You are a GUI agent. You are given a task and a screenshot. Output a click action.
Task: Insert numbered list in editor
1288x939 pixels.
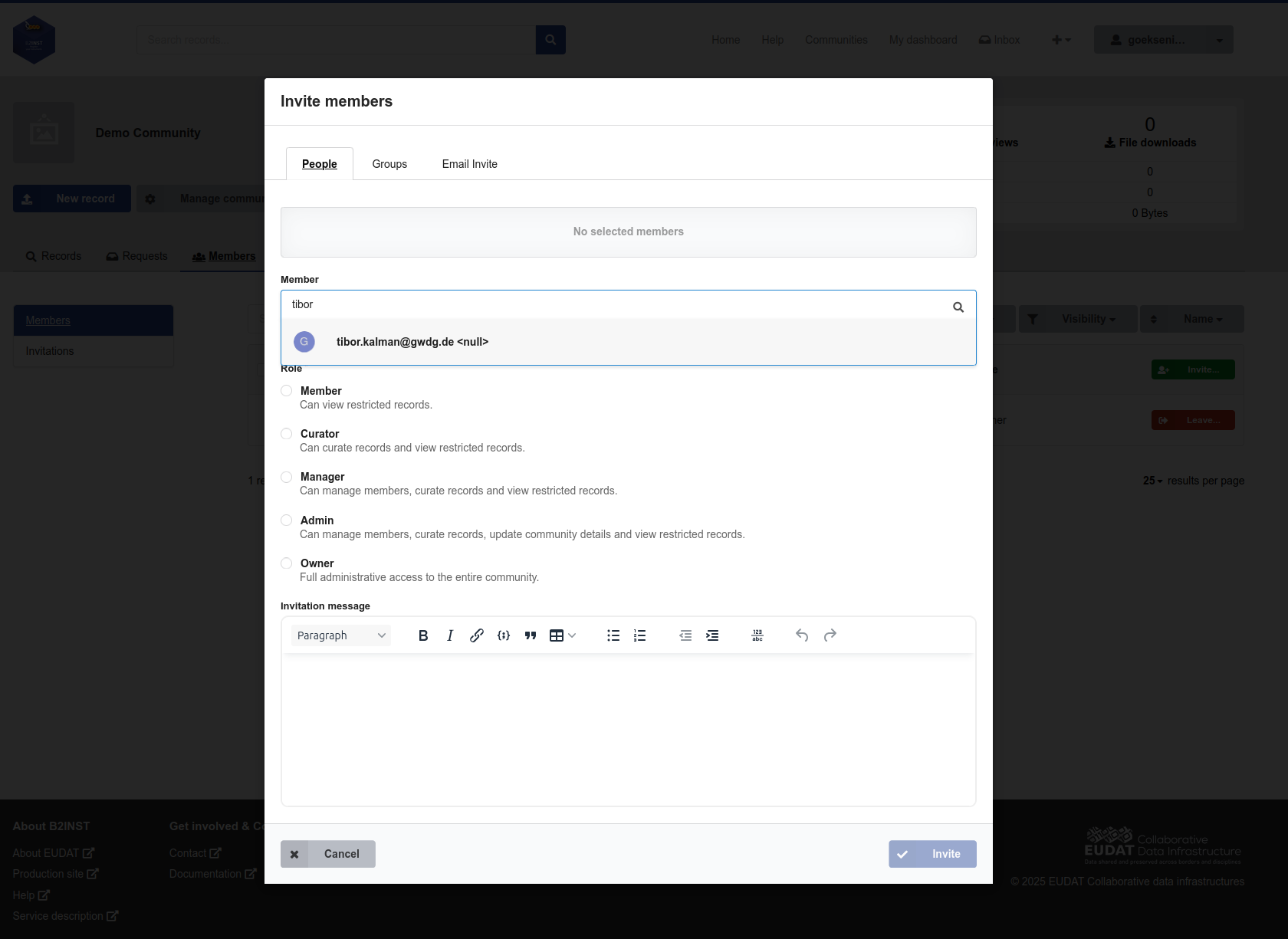tap(640, 635)
